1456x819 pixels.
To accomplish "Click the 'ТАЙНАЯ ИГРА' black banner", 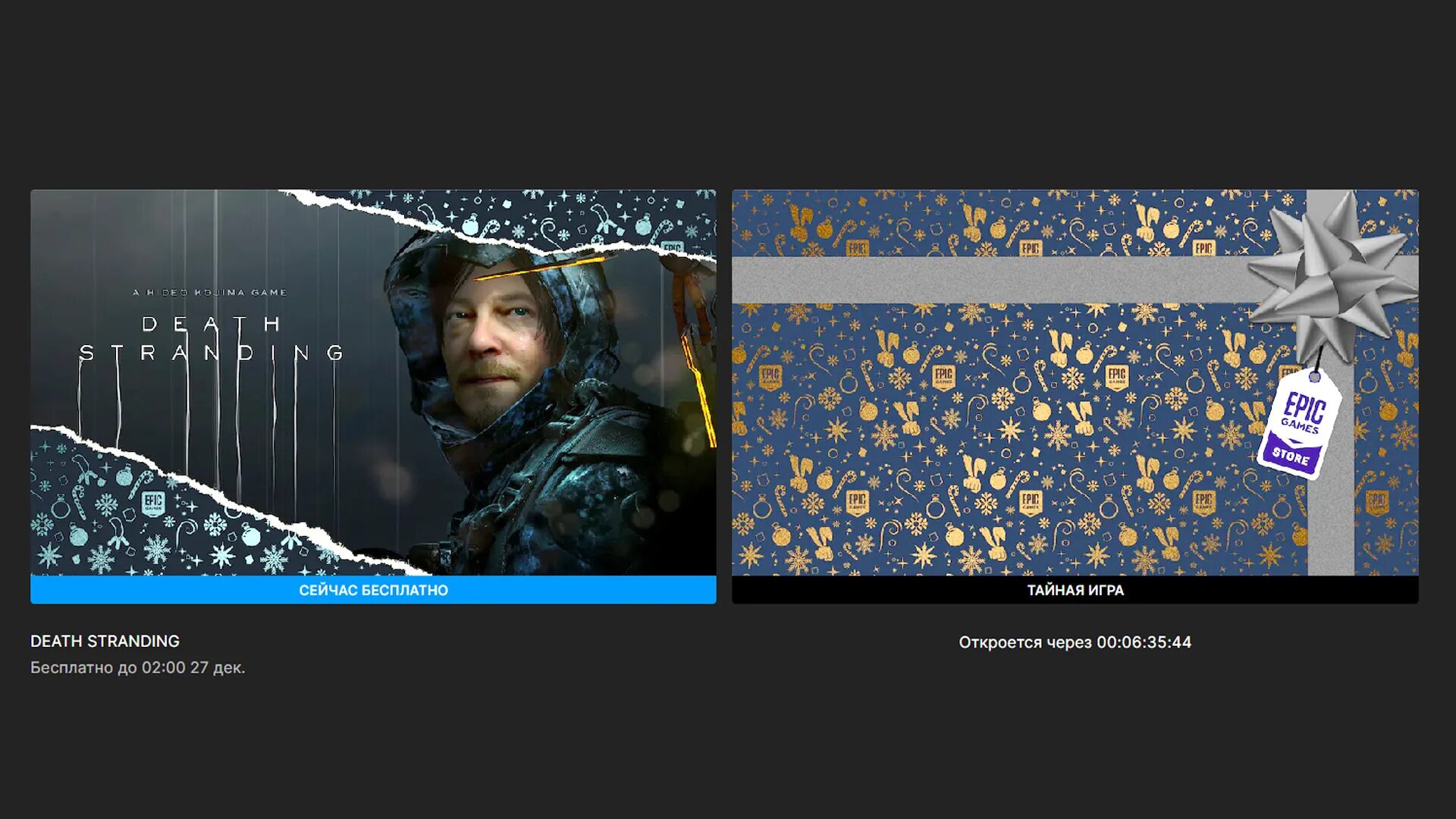I will tap(1075, 590).
